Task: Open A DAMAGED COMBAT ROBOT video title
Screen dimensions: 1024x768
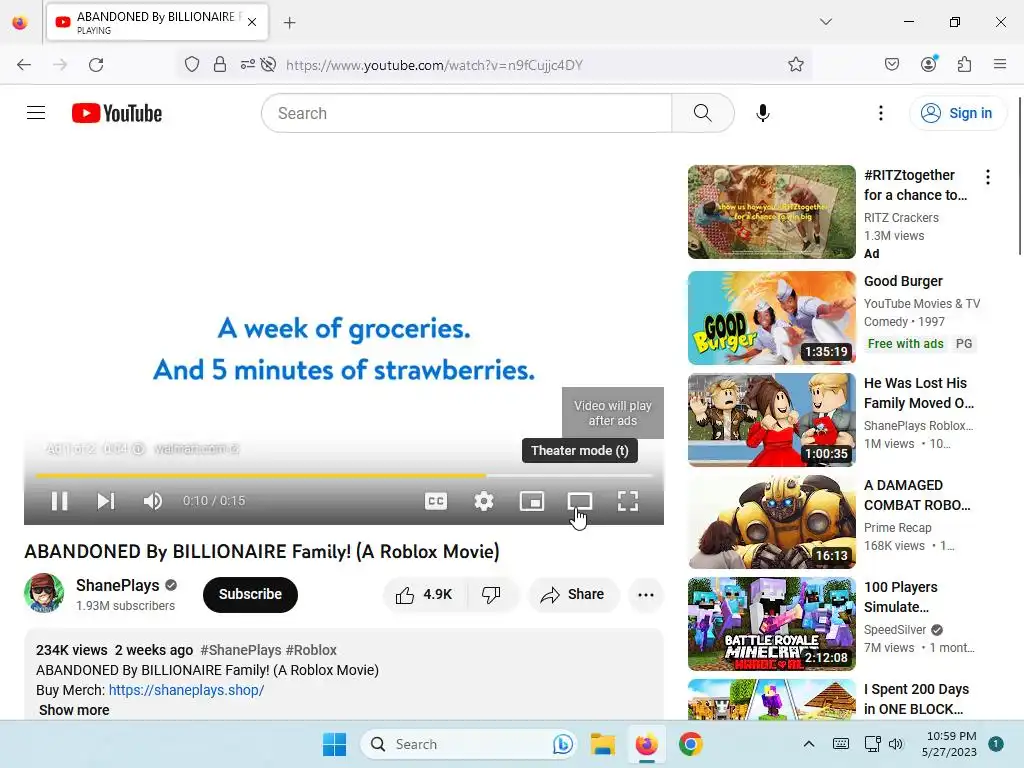Action: click(x=917, y=495)
